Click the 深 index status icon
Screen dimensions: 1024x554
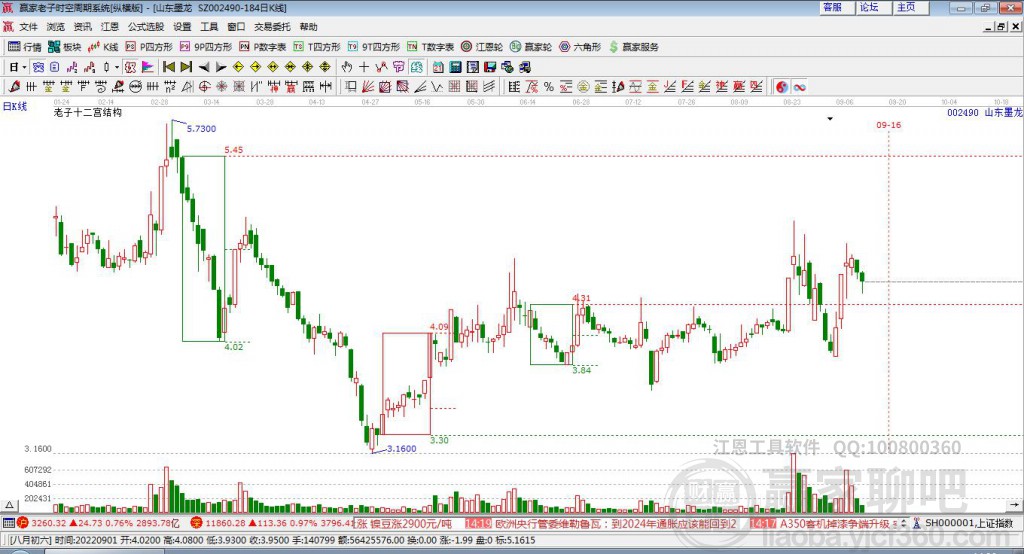(197, 523)
